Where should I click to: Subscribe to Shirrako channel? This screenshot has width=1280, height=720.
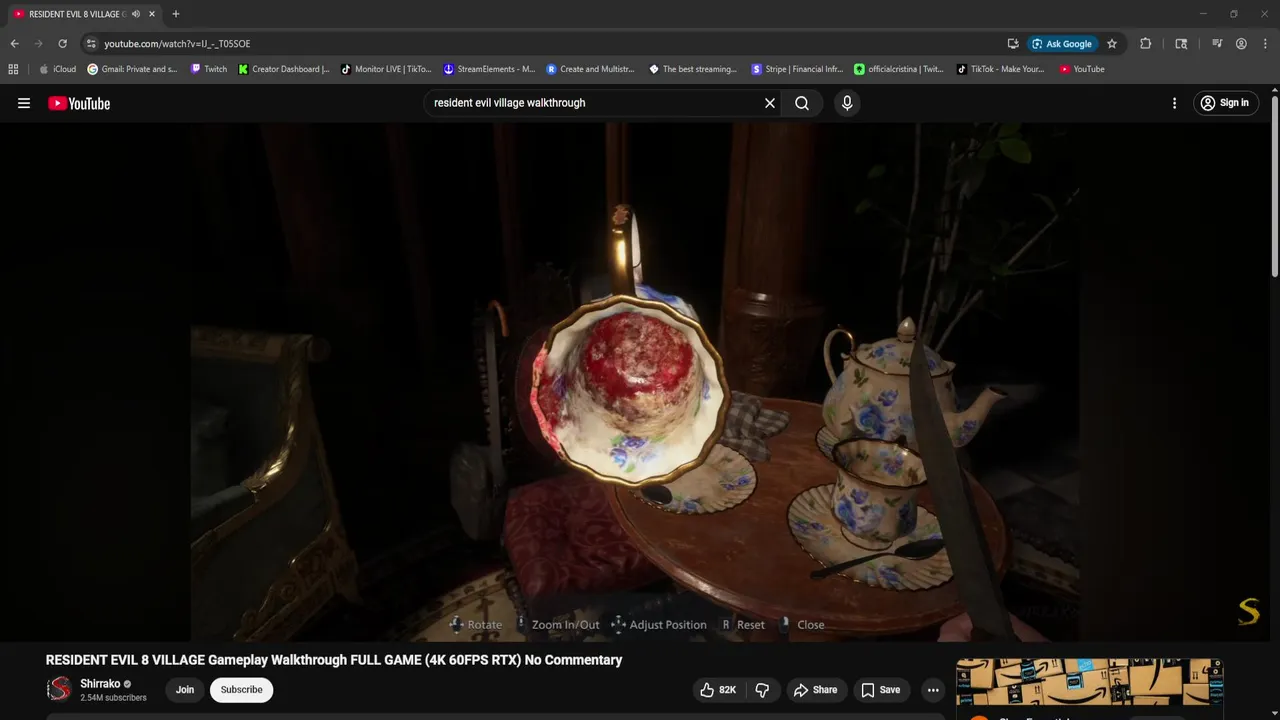pyautogui.click(x=241, y=690)
